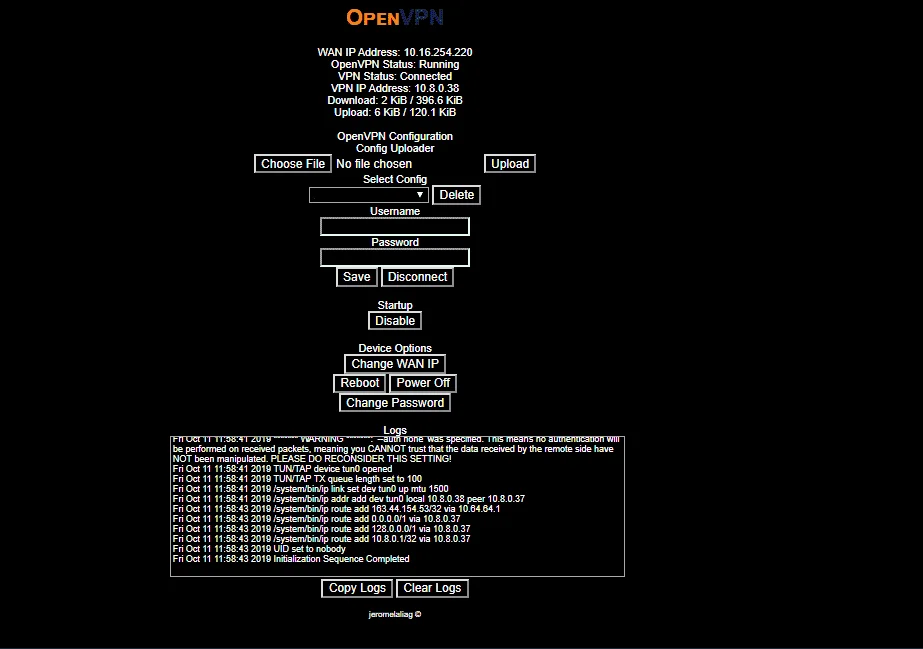Click inside the Logs text area
Screen dimensions: 923x649
coord(397,506)
